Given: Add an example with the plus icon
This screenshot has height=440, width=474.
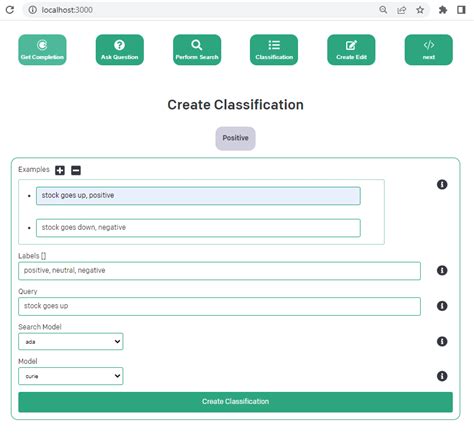Looking at the screenshot, I should [x=60, y=170].
